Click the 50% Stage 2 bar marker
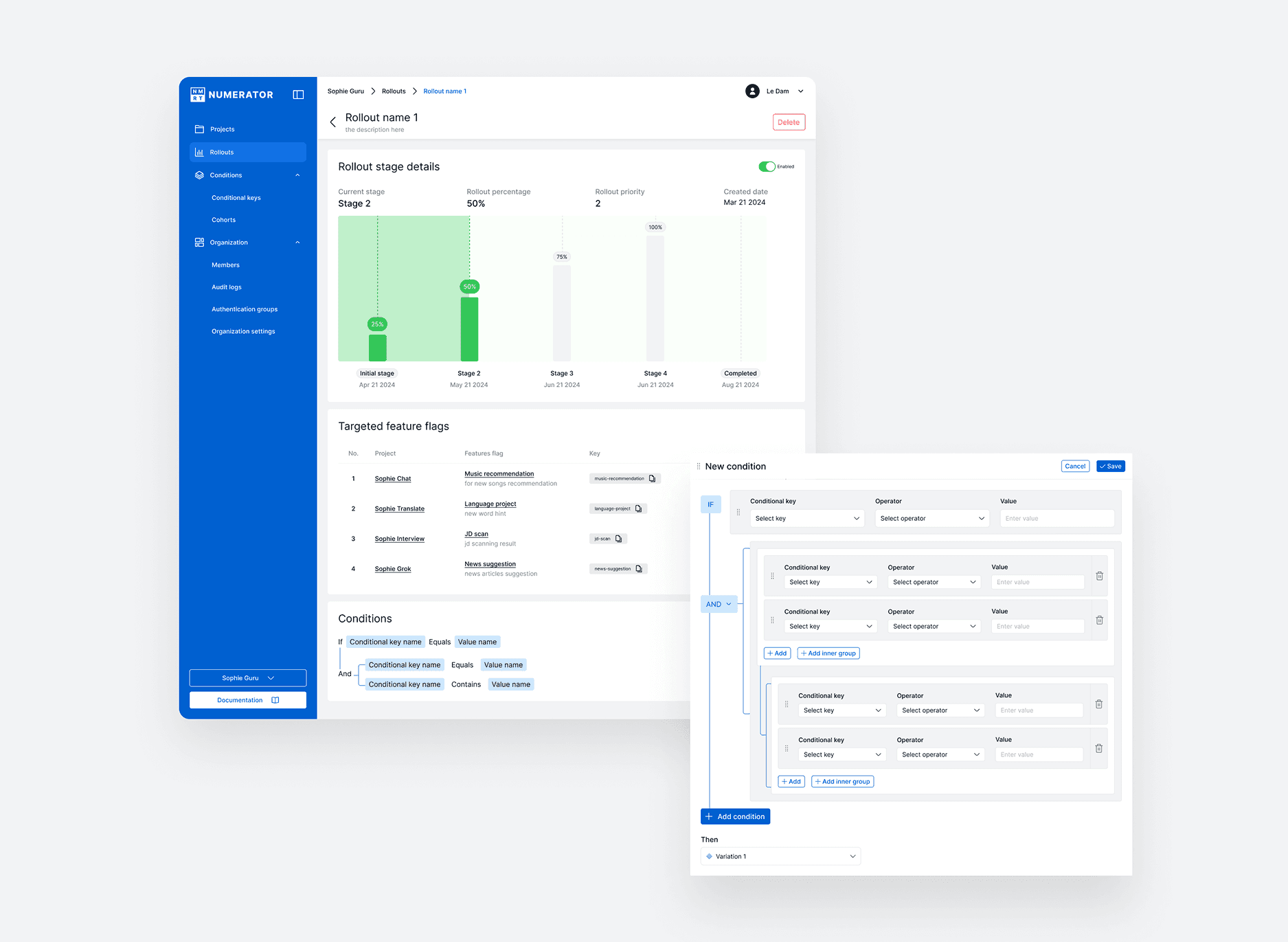 tap(470, 287)
